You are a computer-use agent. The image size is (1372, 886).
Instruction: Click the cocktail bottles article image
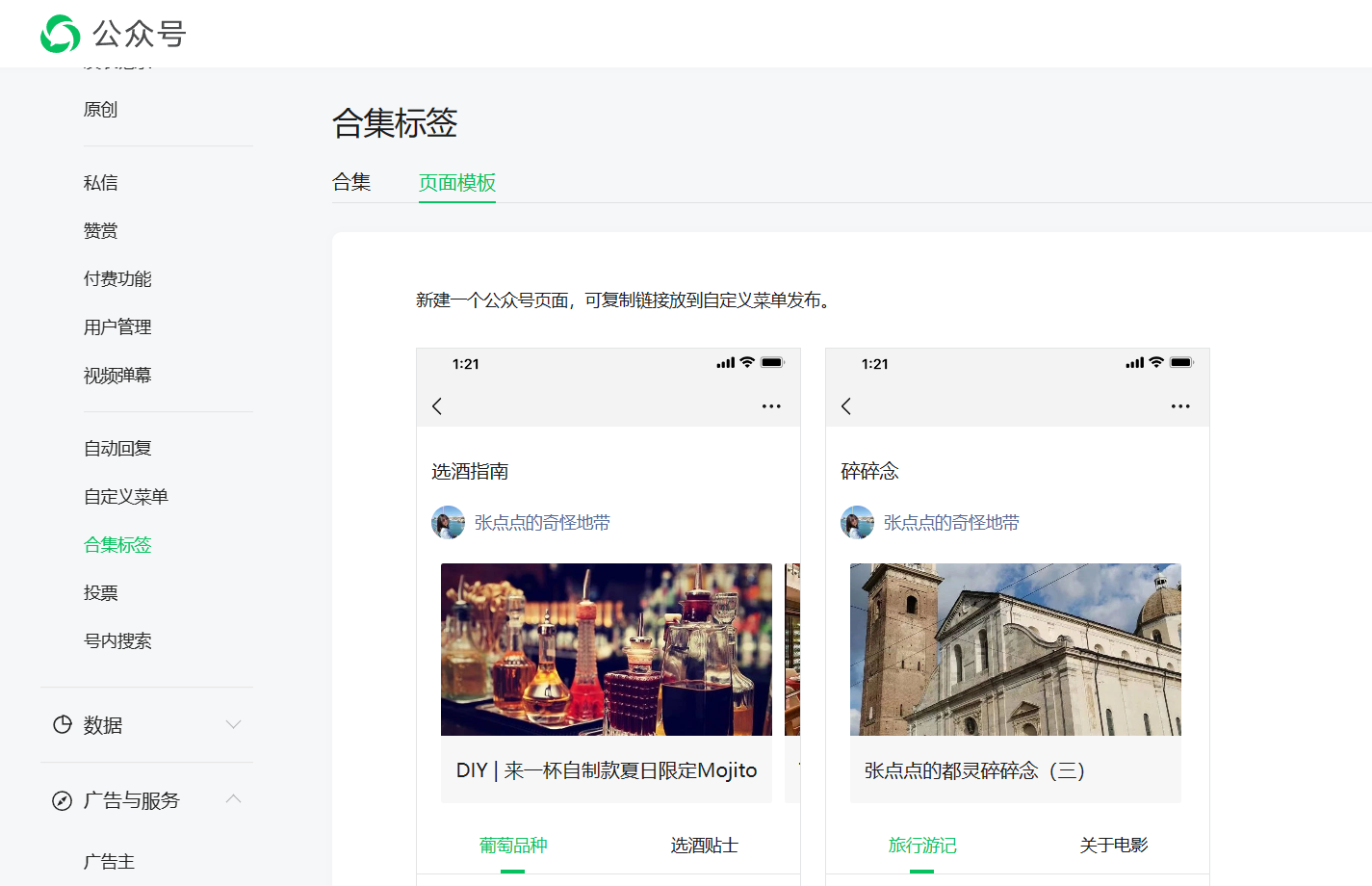click(607, 650)
